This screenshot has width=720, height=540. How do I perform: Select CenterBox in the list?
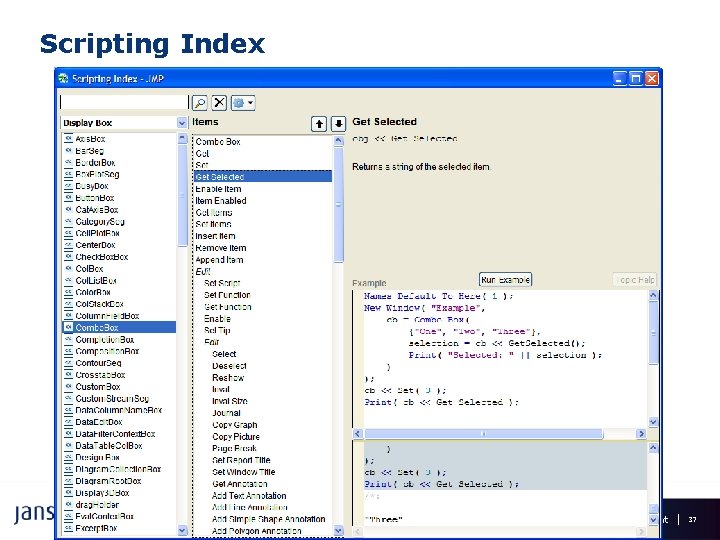(x=95, y=245)
